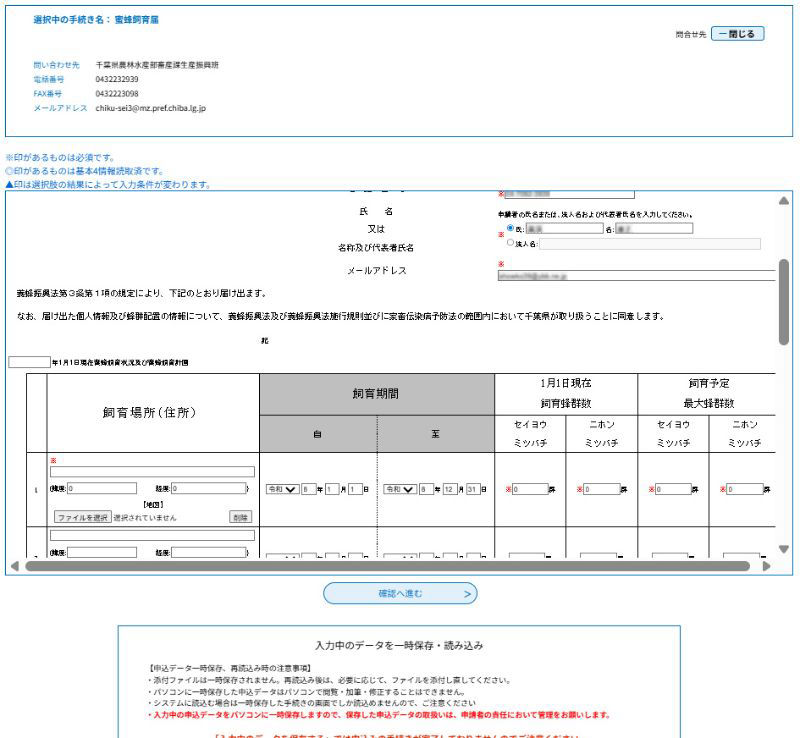
Task: Click the 閉じる button for contact info
Action: pyautogui.click(x=738, y=33)
